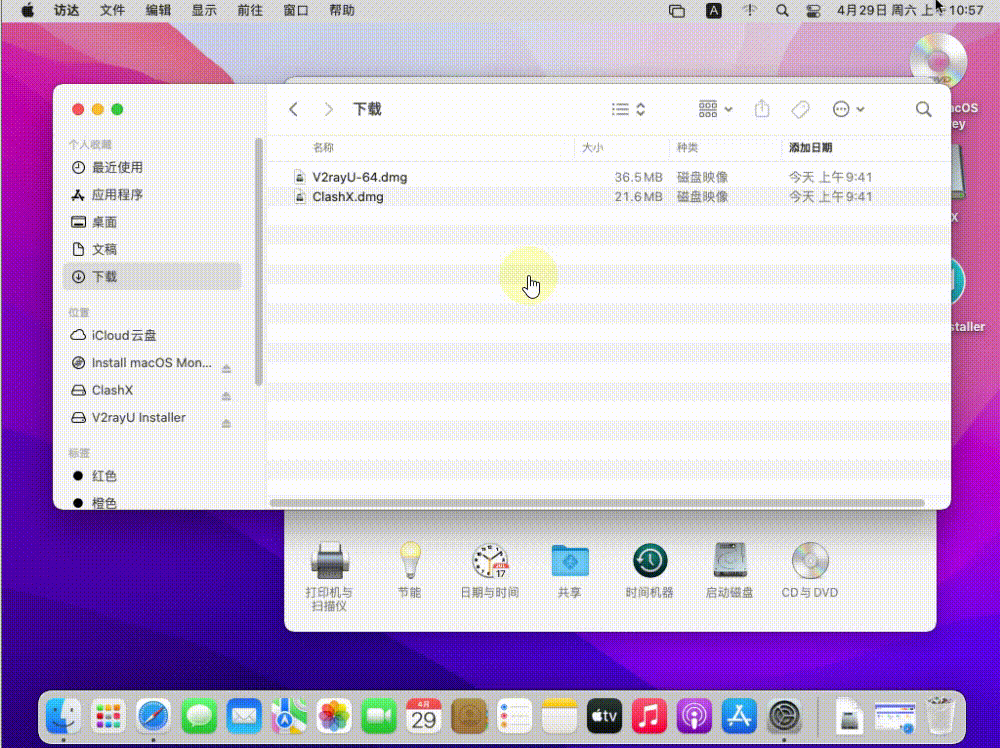Go back using the left chevron
1000x748 pixels.
click(x=293, y=109)
